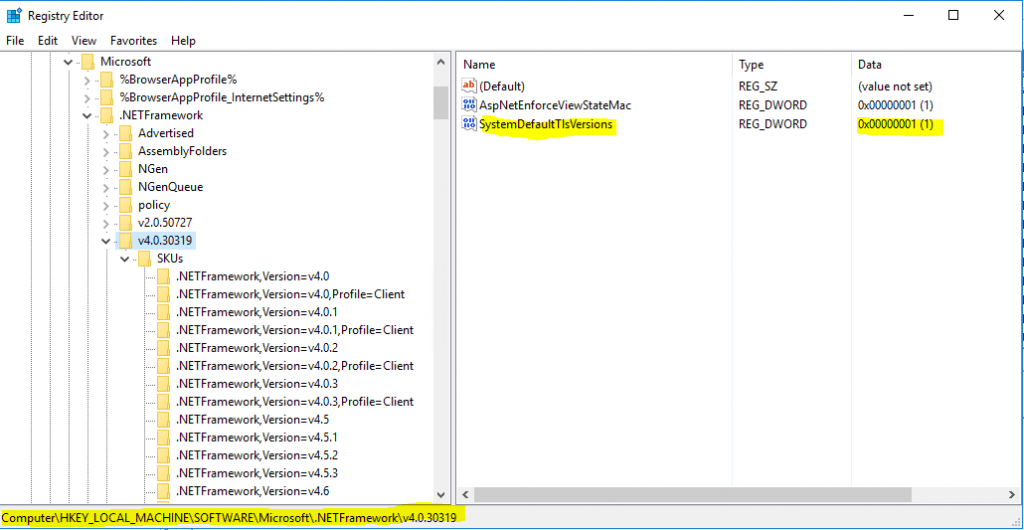Select the .NETFramework folder icon
The image size is (1024, 530).
[x=107, y=116]
